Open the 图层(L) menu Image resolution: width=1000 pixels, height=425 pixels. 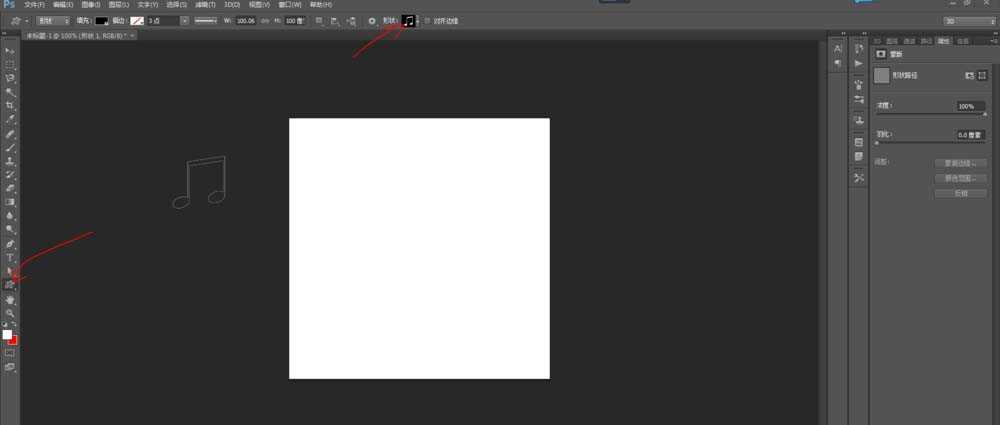[x=119, y=4]
